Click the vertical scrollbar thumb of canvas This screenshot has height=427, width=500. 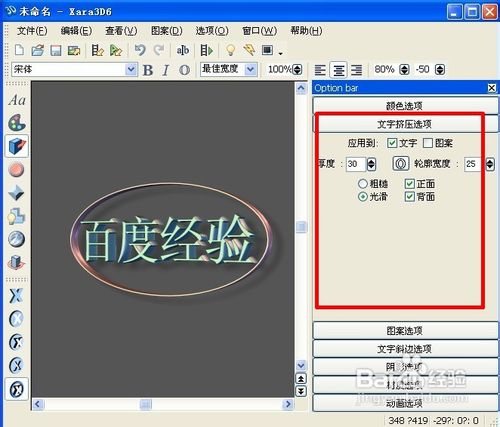tap(301, 227)
